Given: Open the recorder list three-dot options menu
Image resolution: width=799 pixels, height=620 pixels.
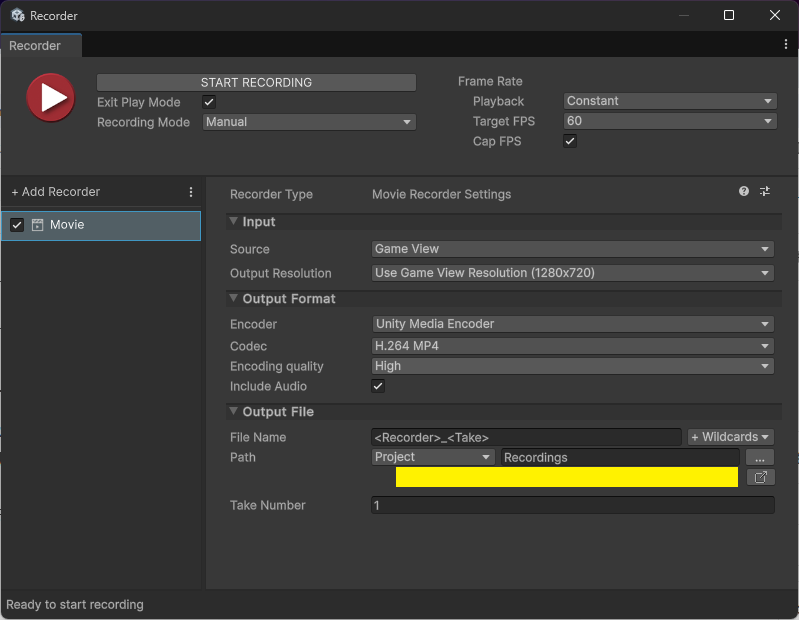Looking at the screenshot, I should [191, 192].
